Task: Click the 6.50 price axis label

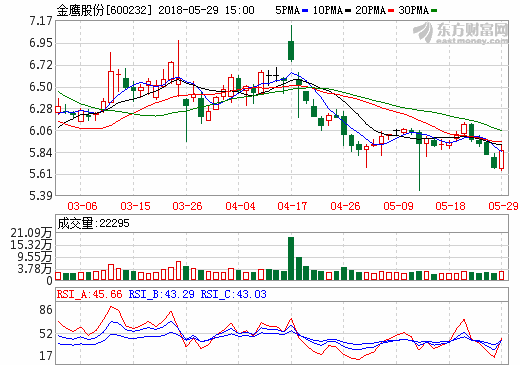Action: coord(41,87)
